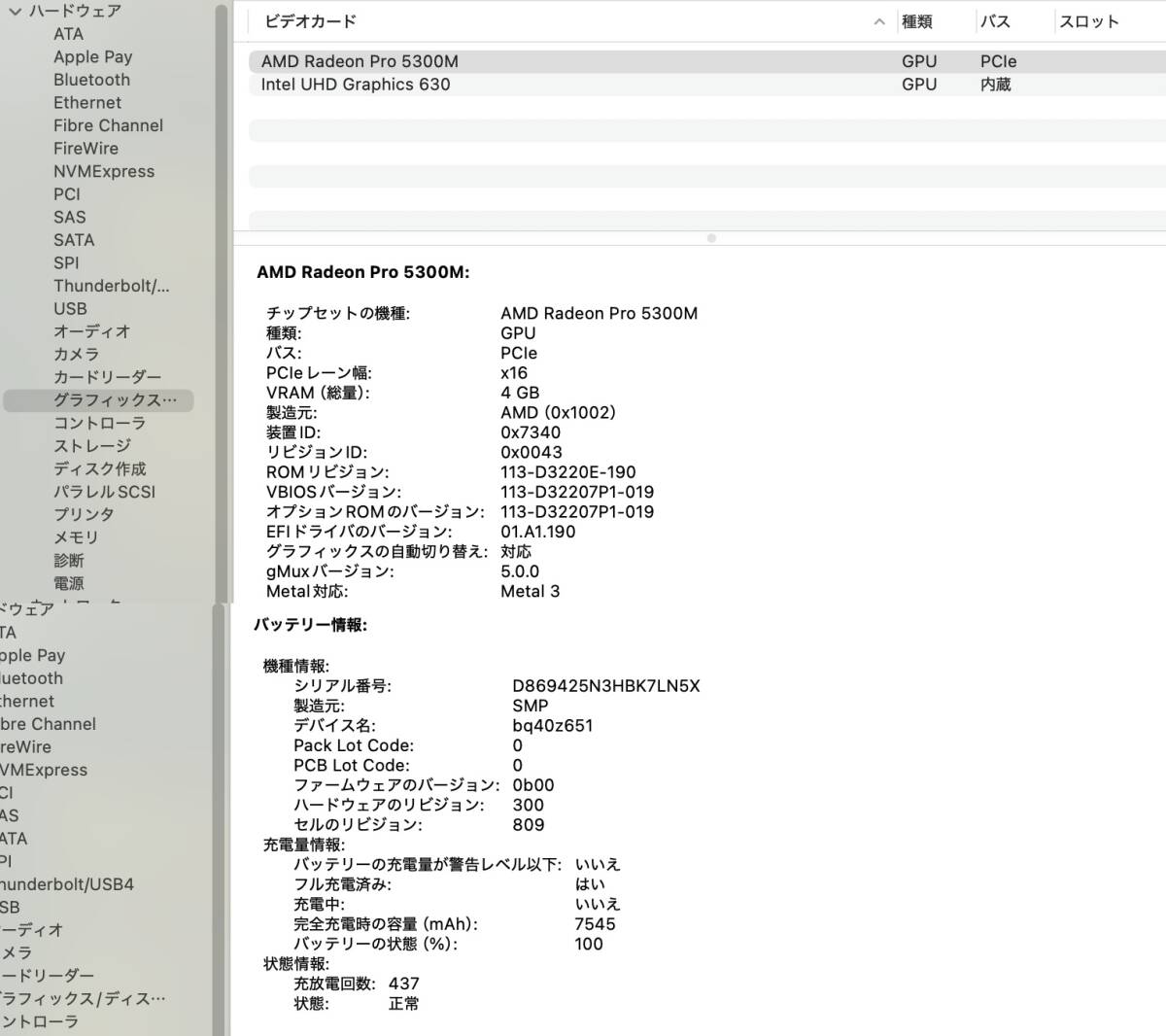Click the full charge capacity 7545

[595, 924]
